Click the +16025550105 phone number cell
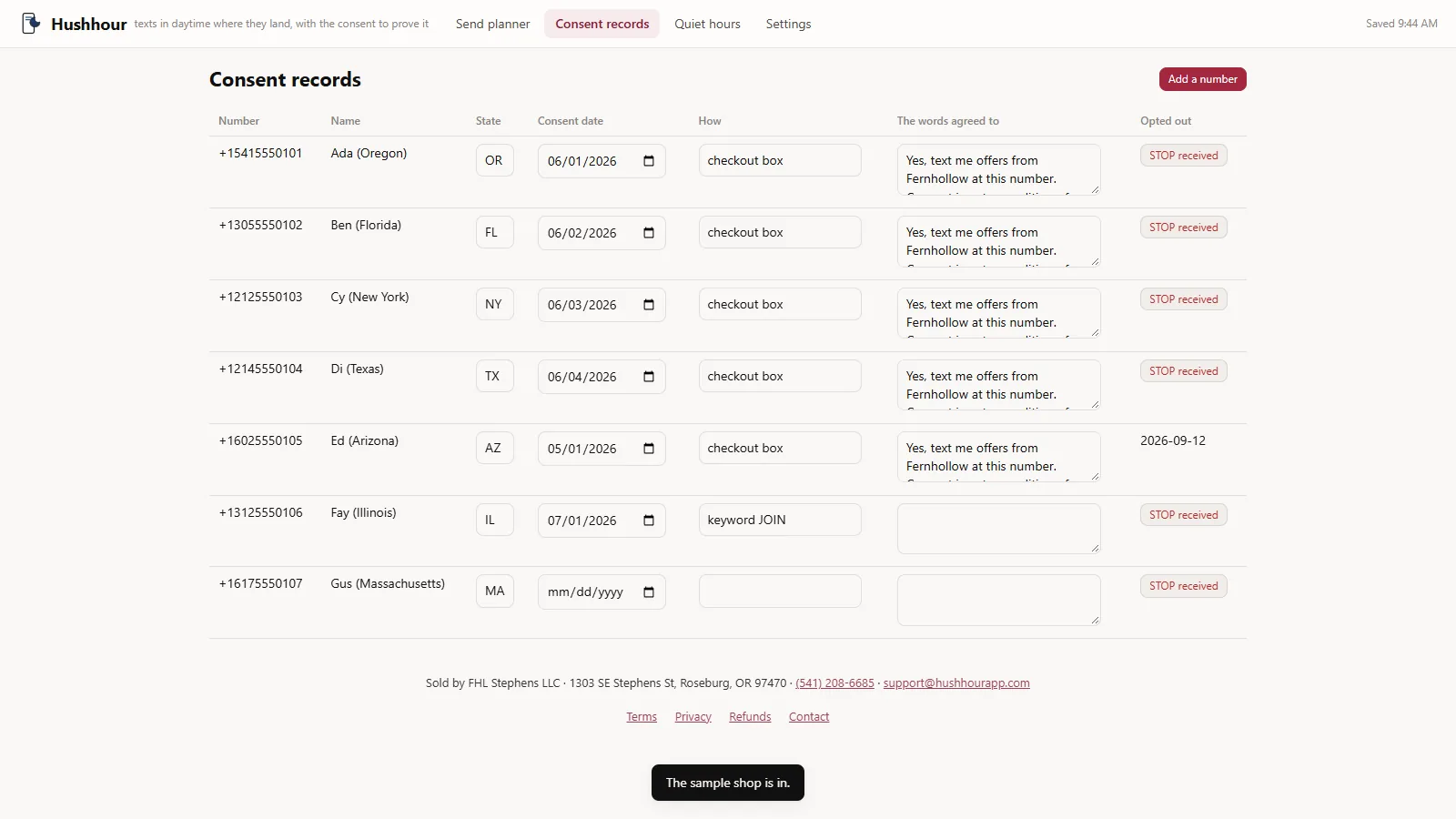Screen dimensions: 1456x819 260,440
